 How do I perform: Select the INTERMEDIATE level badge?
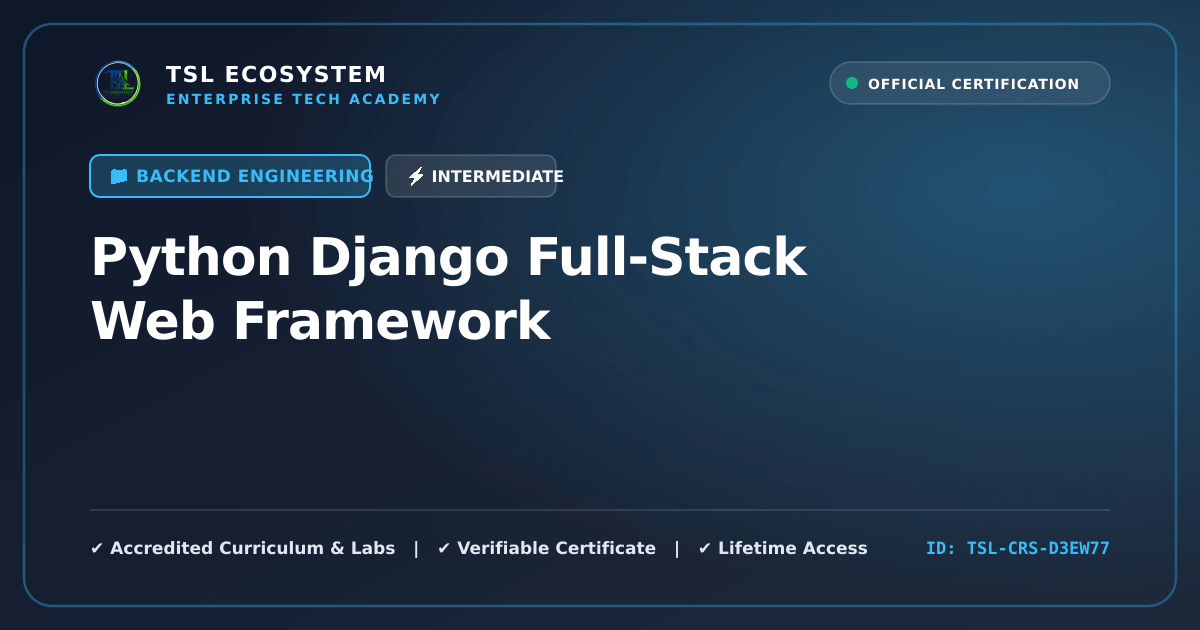(x=471, y=176)
